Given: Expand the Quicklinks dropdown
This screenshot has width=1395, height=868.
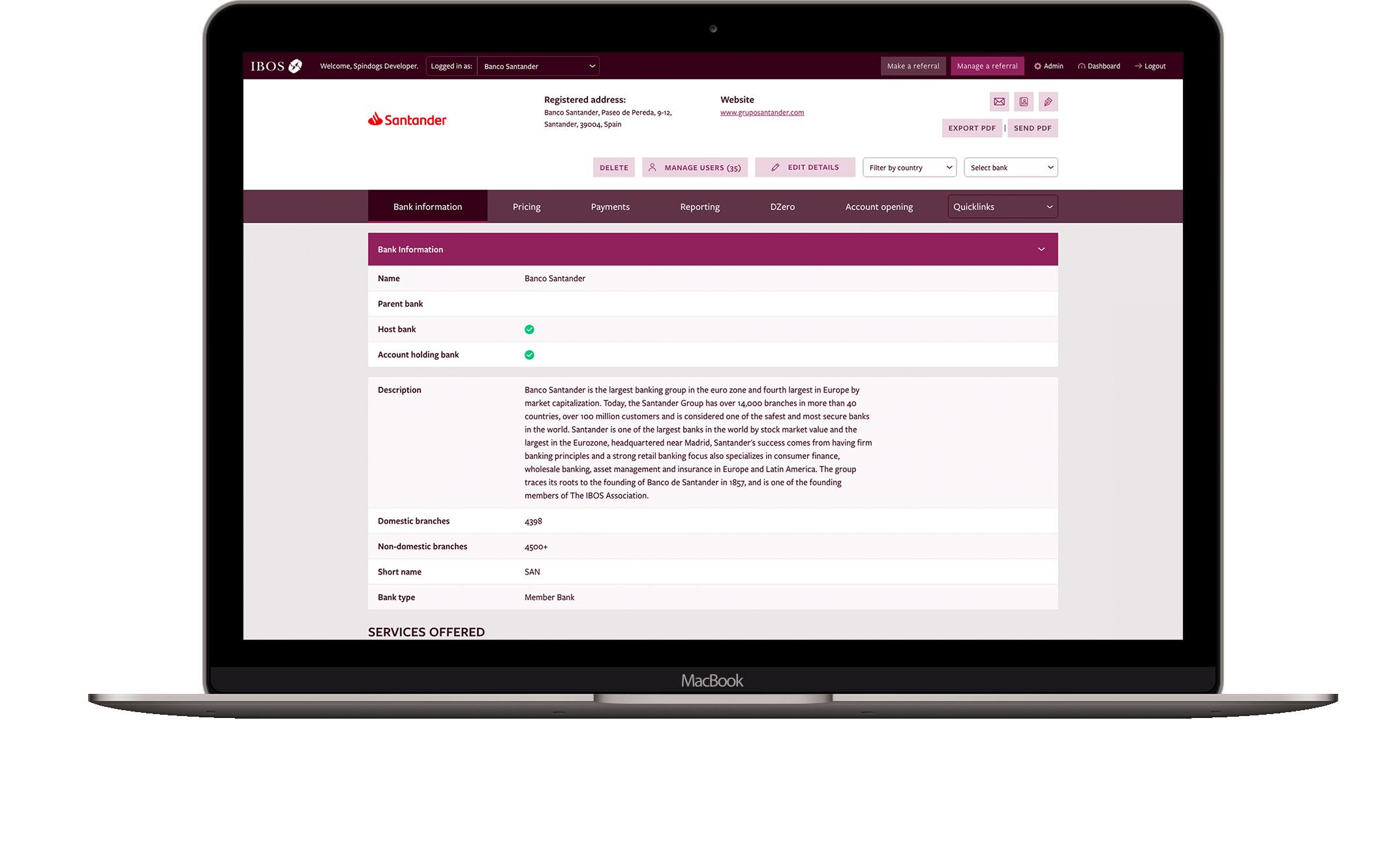Looking at the screenshot, I should click(1002, 207).
